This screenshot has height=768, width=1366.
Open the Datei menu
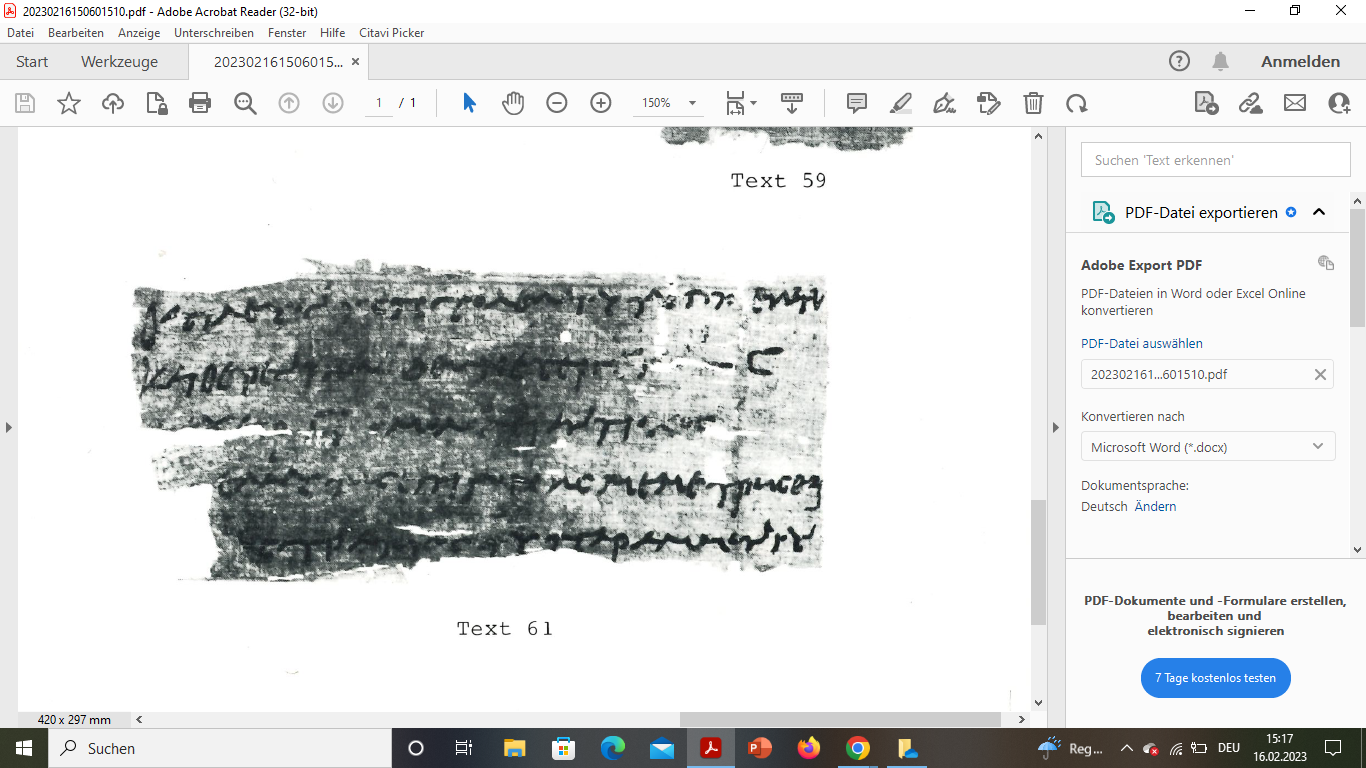click(x=20, y=33)
